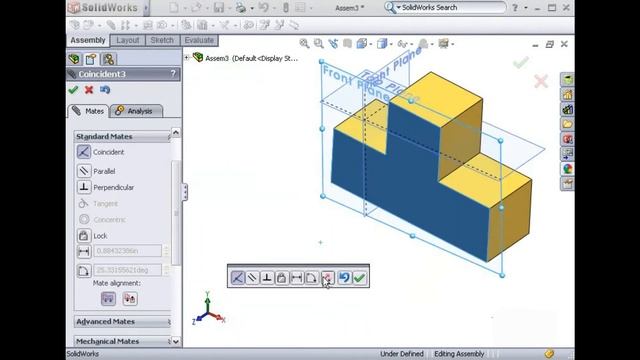Select the Assem3 (Default<Display St... tree entry
640x360 pixels.
251,58
